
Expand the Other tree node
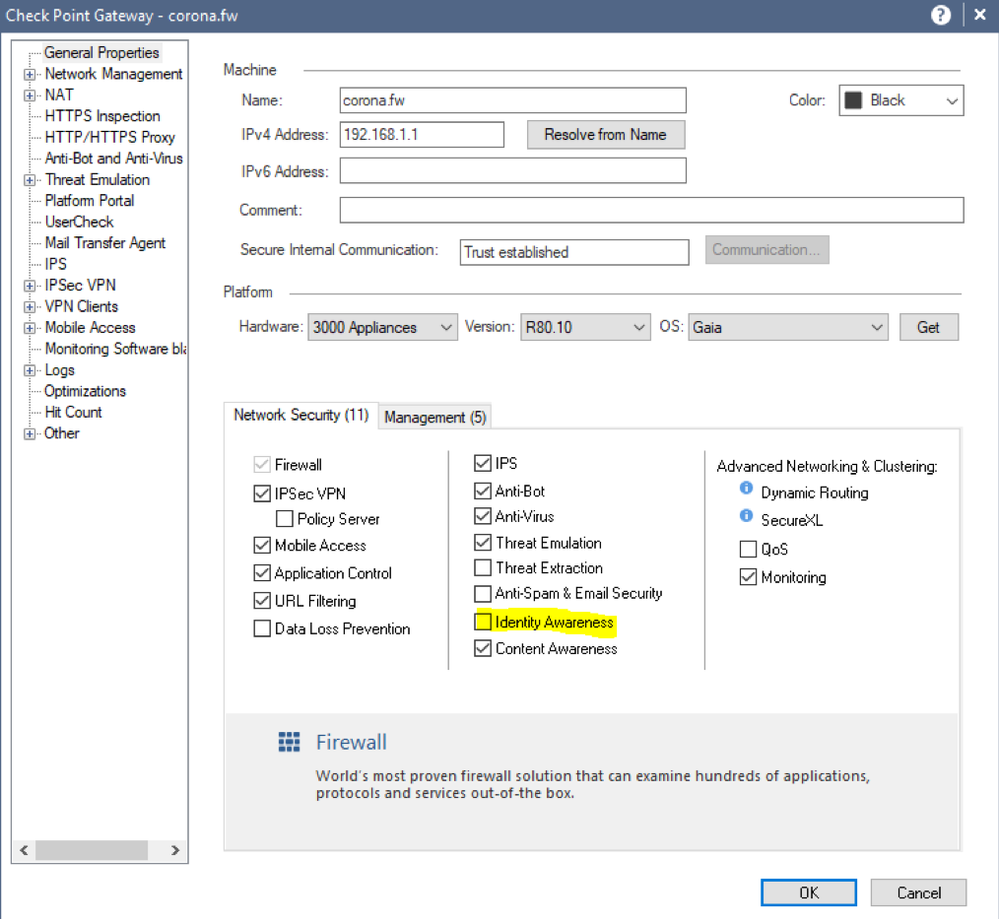click(29, 434)
